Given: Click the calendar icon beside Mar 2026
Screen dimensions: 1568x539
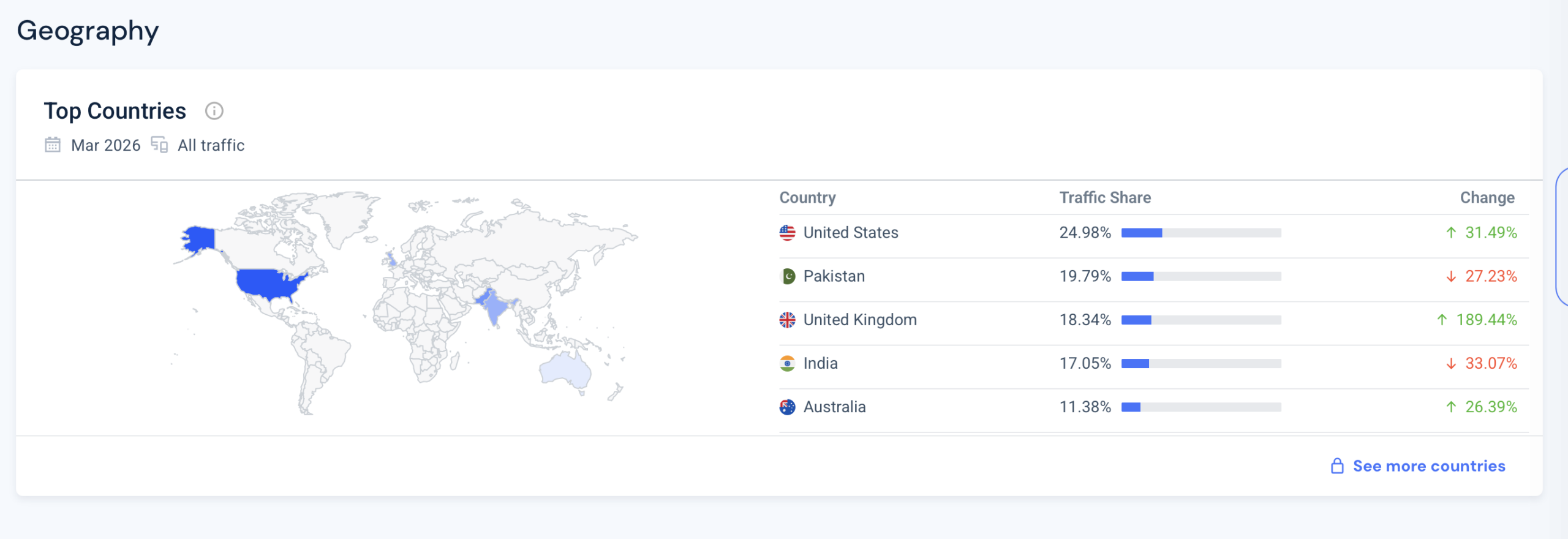Looking at the screenshot, I should 53,145.
